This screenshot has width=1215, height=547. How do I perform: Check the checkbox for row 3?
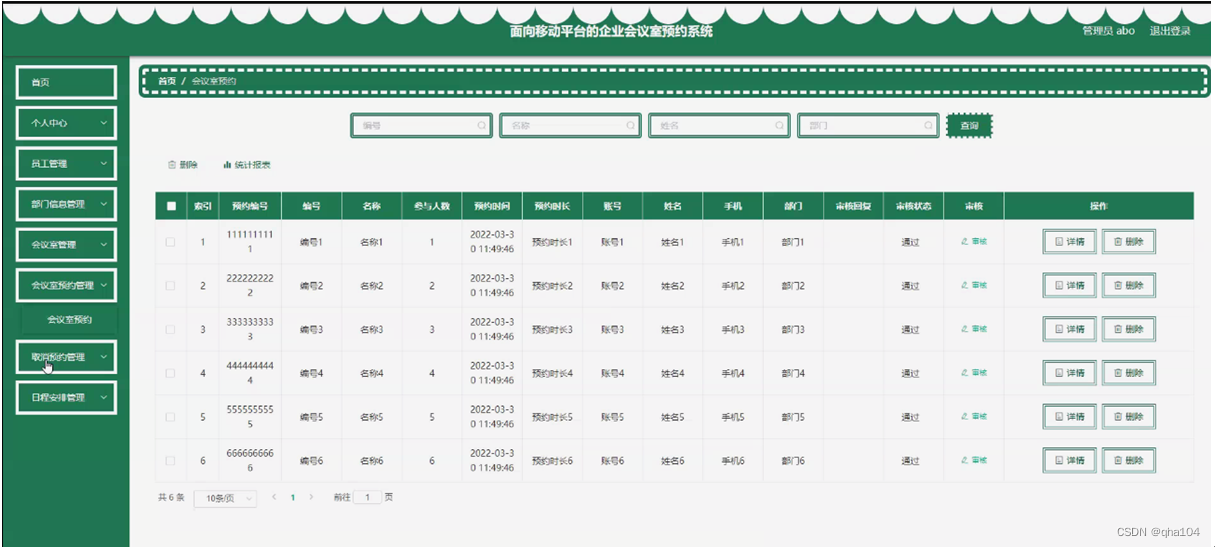point(171,329)
